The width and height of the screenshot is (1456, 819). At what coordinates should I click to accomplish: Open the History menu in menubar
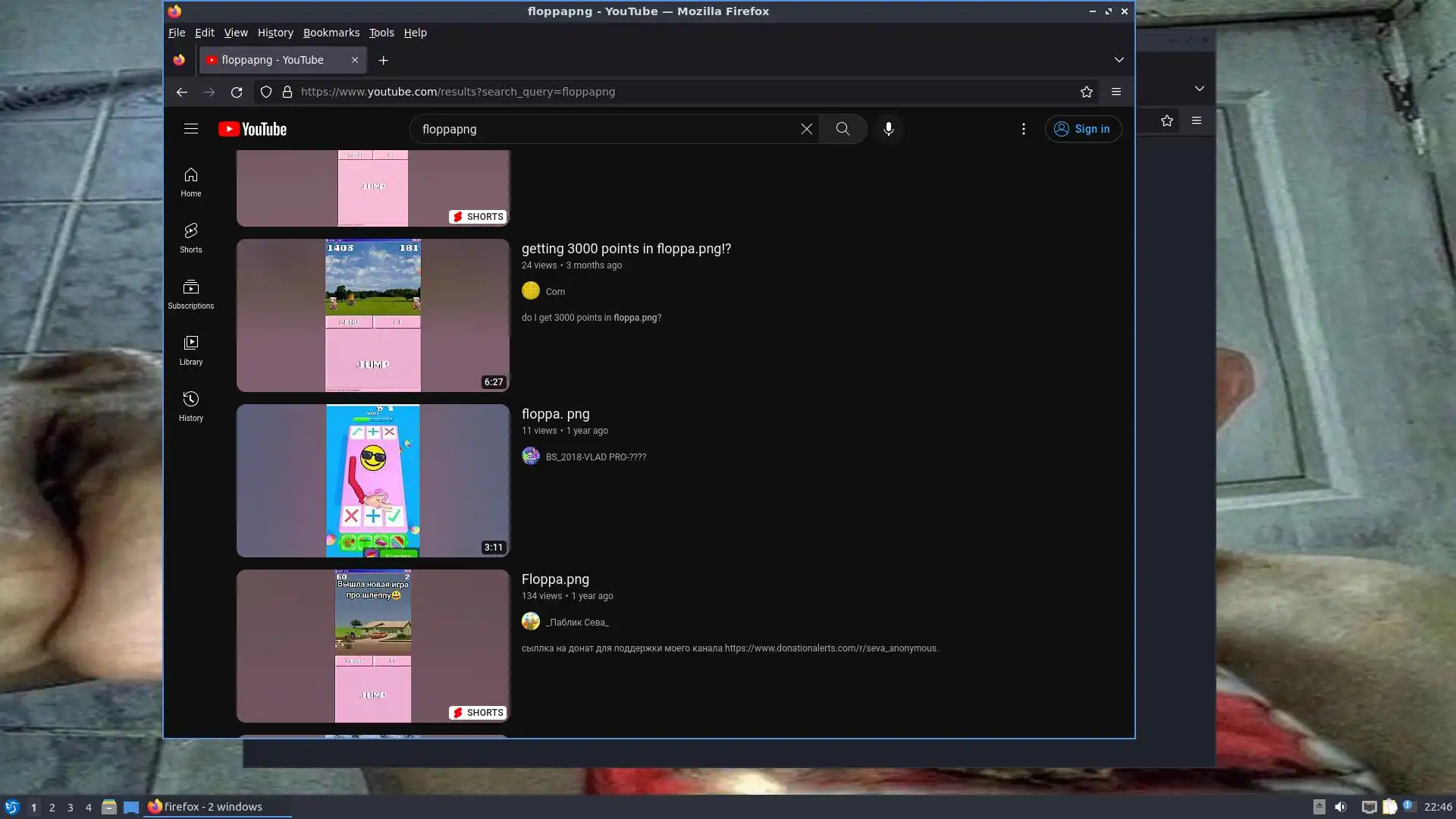[x=275, y=33]
